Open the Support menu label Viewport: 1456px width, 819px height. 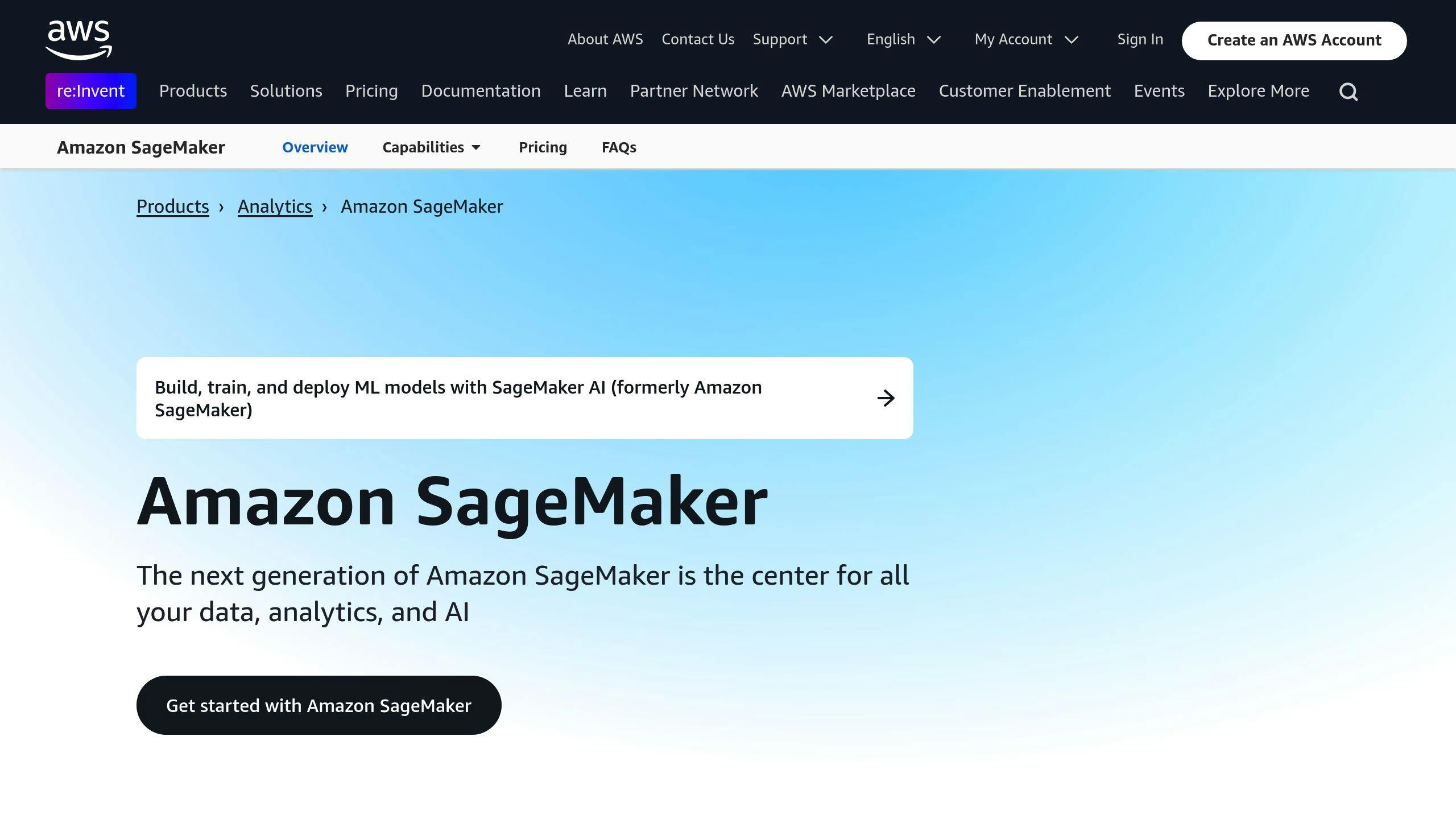(x=780, y=39)
